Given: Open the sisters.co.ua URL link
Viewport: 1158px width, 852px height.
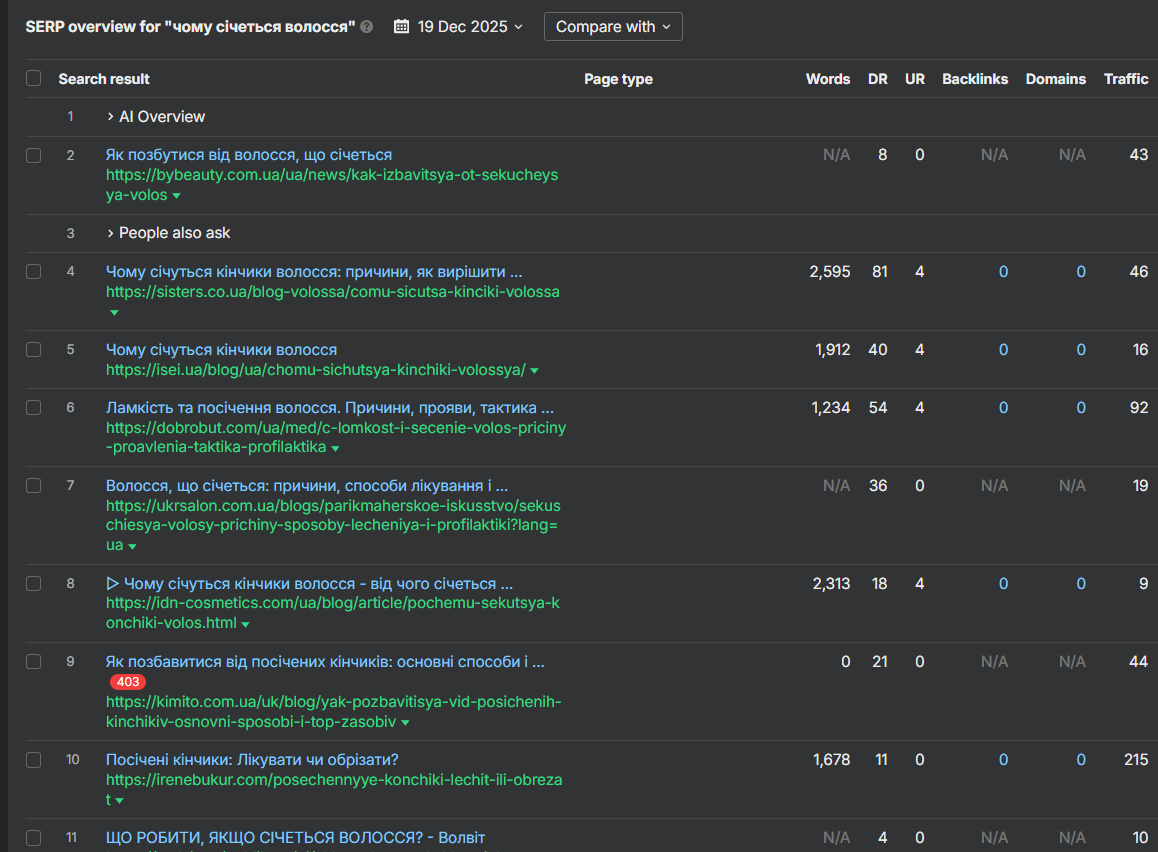Looking at the screenshot, I should tap(332, 292).
